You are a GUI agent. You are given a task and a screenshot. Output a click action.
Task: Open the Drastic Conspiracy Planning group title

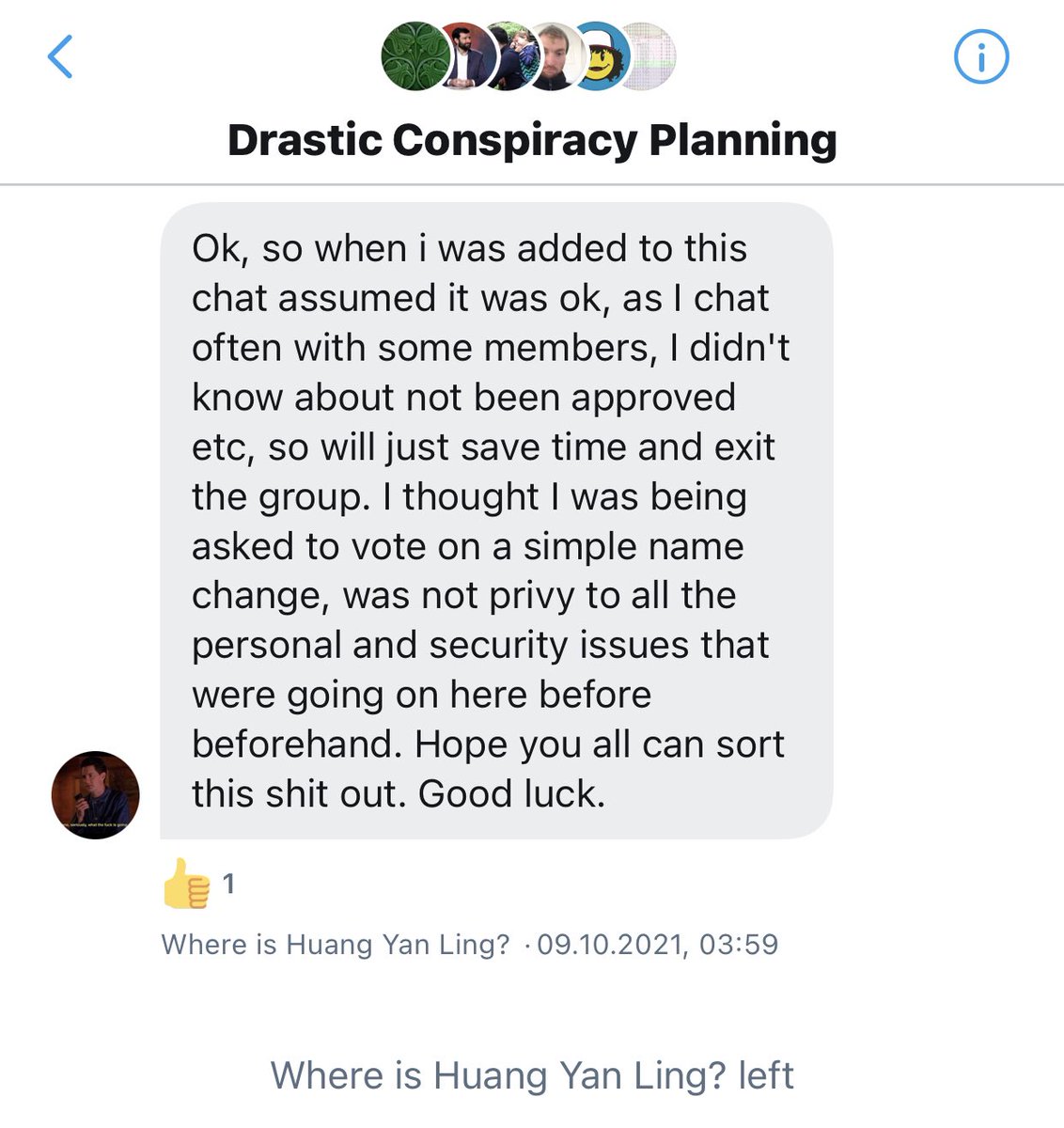(x=532, y=140)
